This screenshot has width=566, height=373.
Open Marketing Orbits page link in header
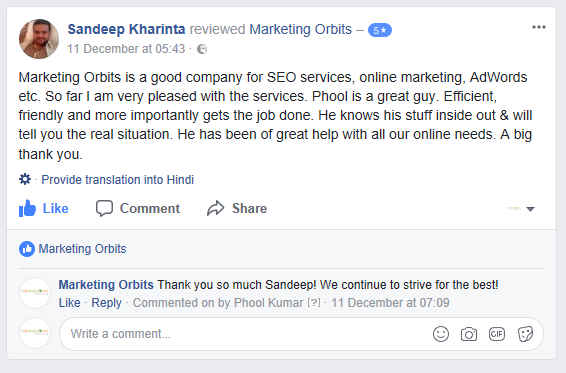pos(300,29)
